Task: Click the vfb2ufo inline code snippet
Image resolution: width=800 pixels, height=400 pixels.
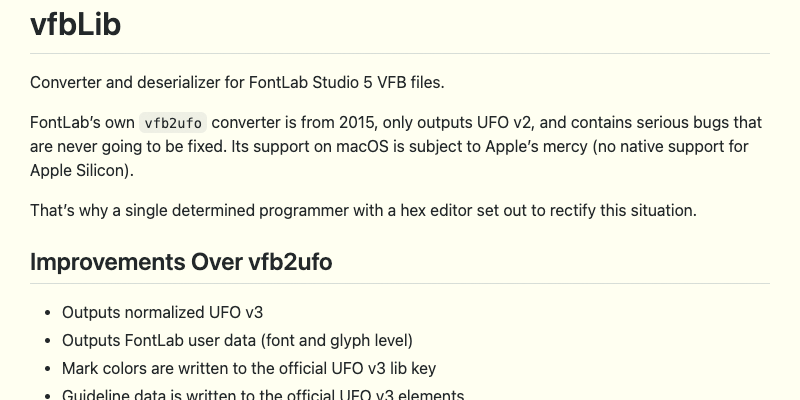Action: click(173, 123)
